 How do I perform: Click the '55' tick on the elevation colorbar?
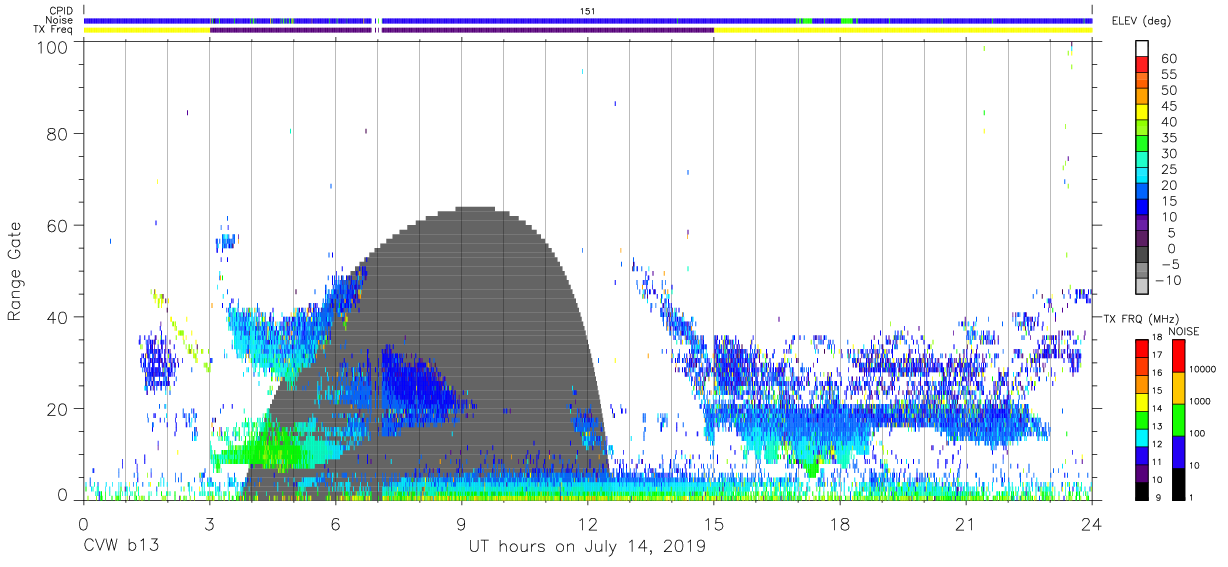[1168, 75]
